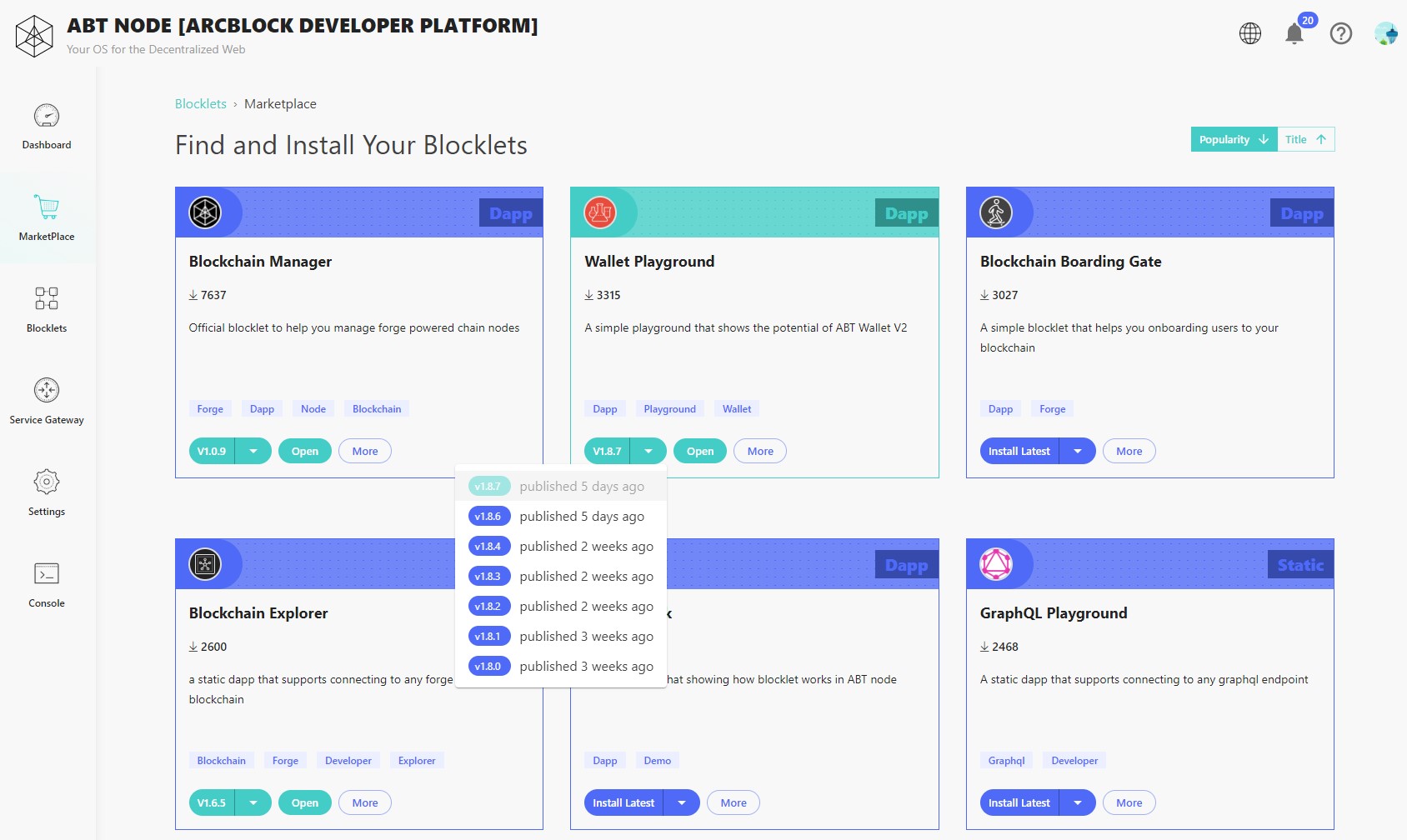This screenshot has width=1407, height=840.
Task: Click the notification bell icon
Action: click(1294, 34)
